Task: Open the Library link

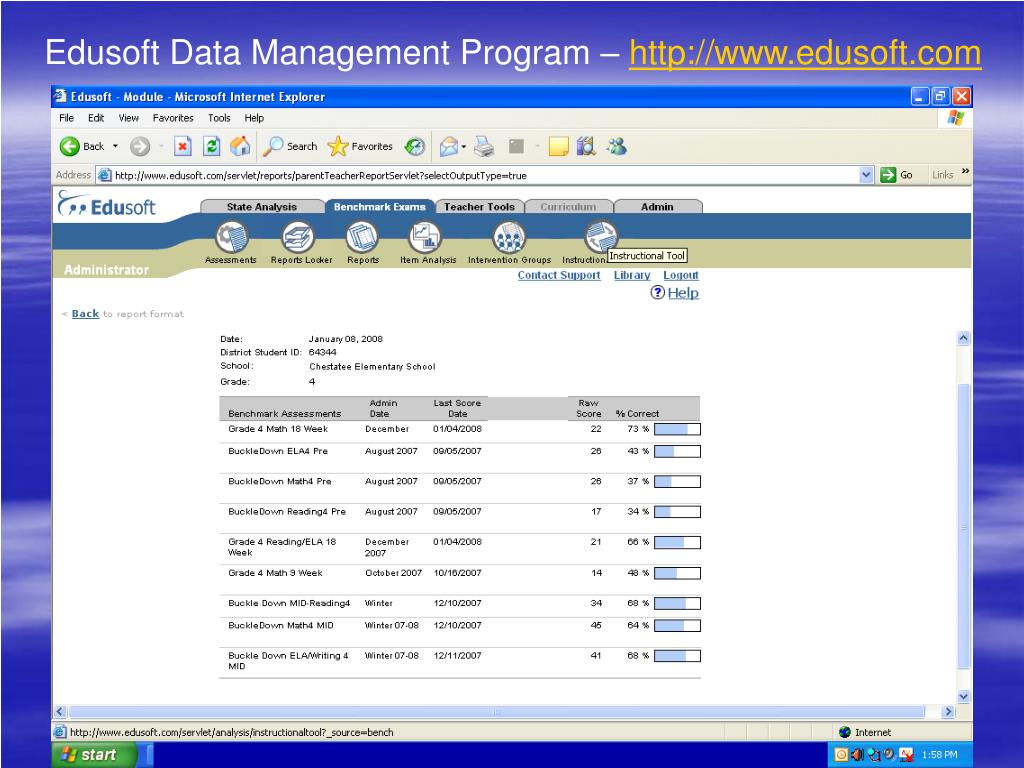Action: [632, 275]
